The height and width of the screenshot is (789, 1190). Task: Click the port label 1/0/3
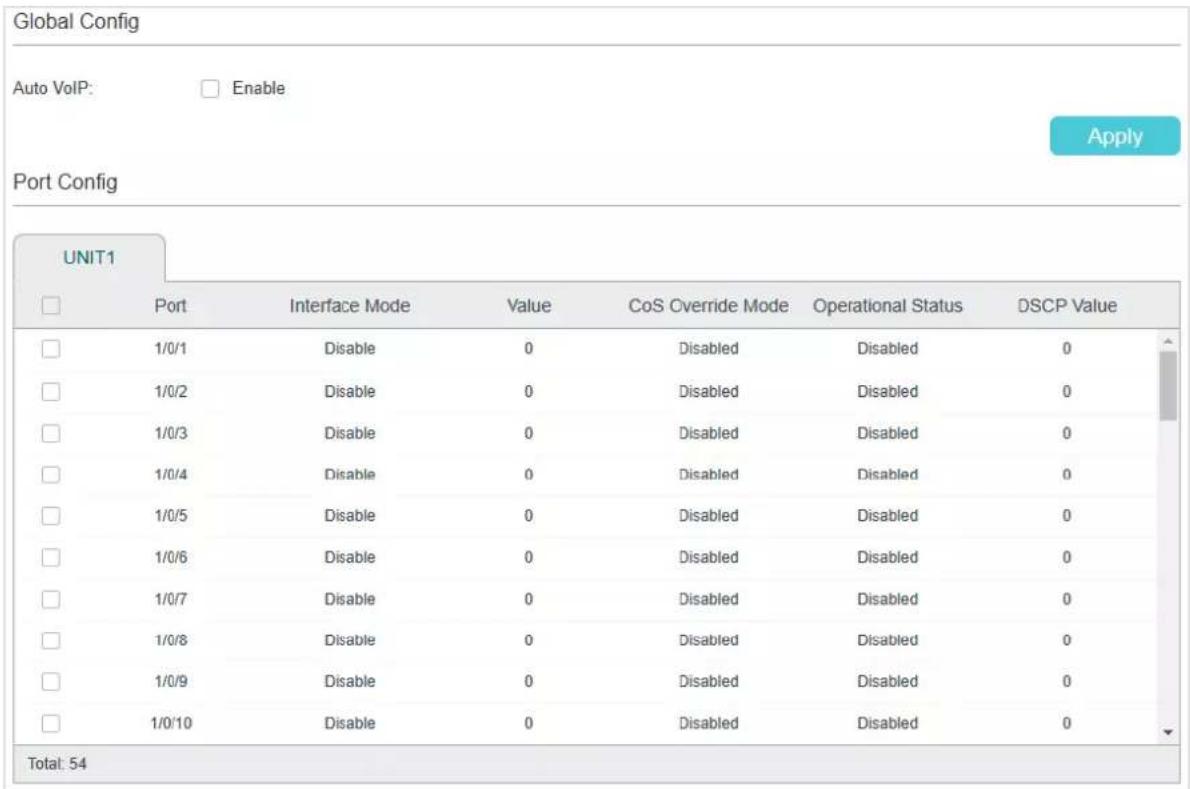[x=171, y=433]
